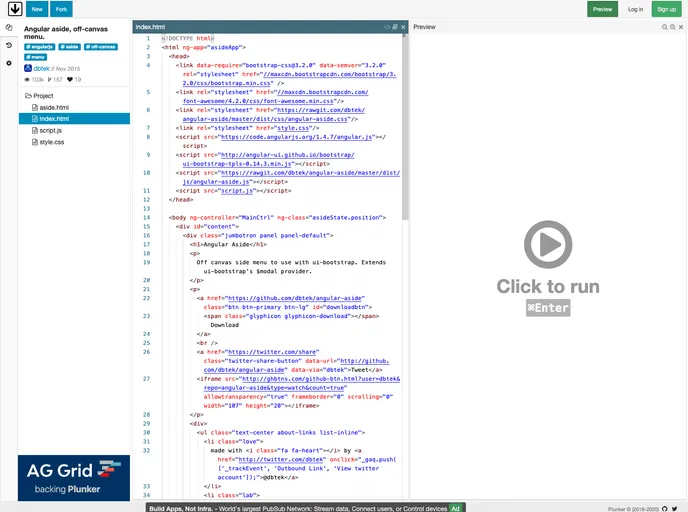Select index.html in the file tree

tap(74, 118)
